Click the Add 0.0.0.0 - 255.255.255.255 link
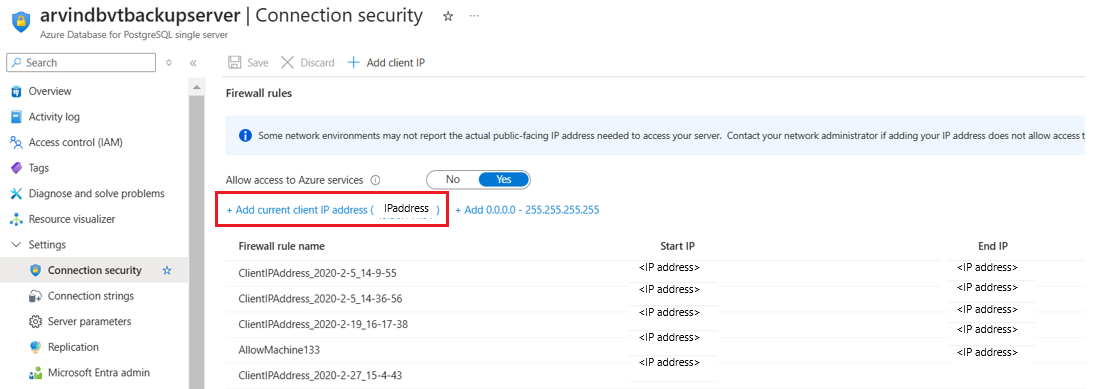The height and width of the screenshot is (389, 1103). click(x=527, y=210)
